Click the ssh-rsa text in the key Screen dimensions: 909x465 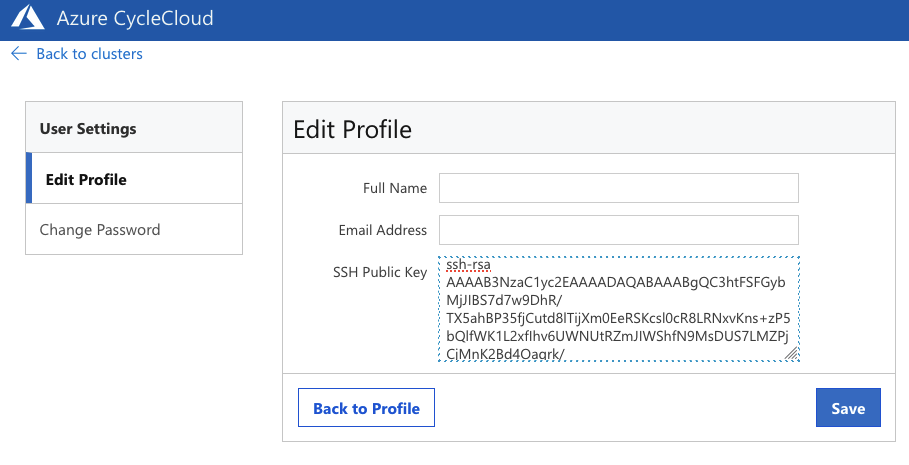click(468, 264)
